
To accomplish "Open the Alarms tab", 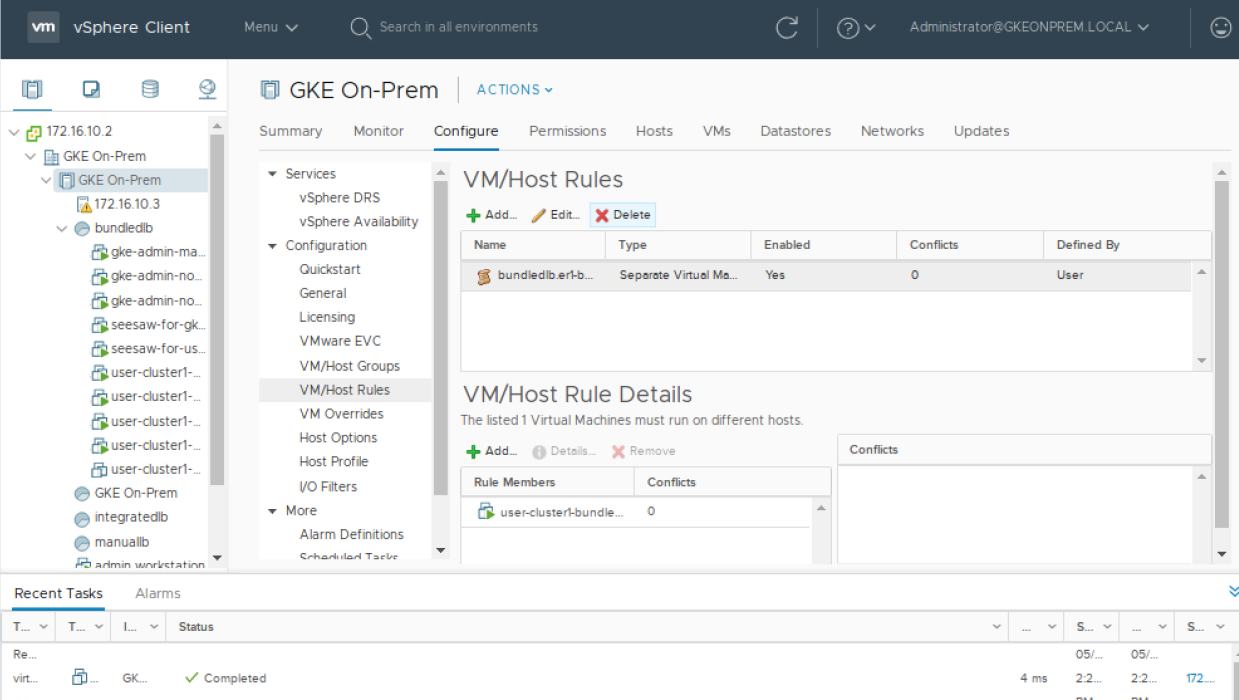I will tap(158, 593).
